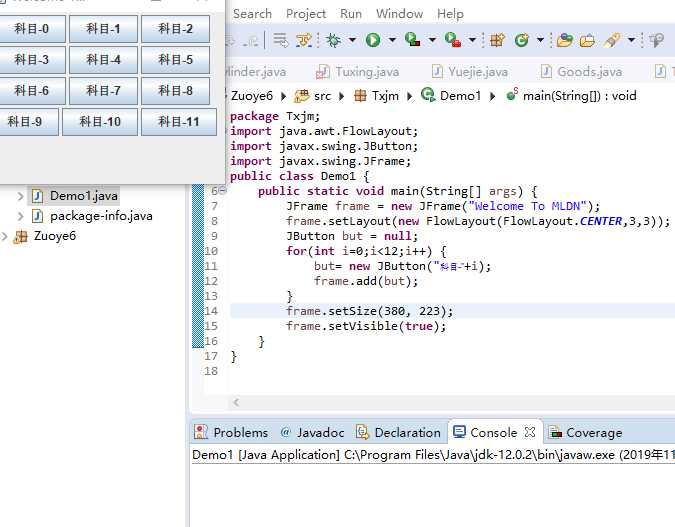Close the Console view tab X
Screen dimensions: 675x527
click(x=530, y=432)
